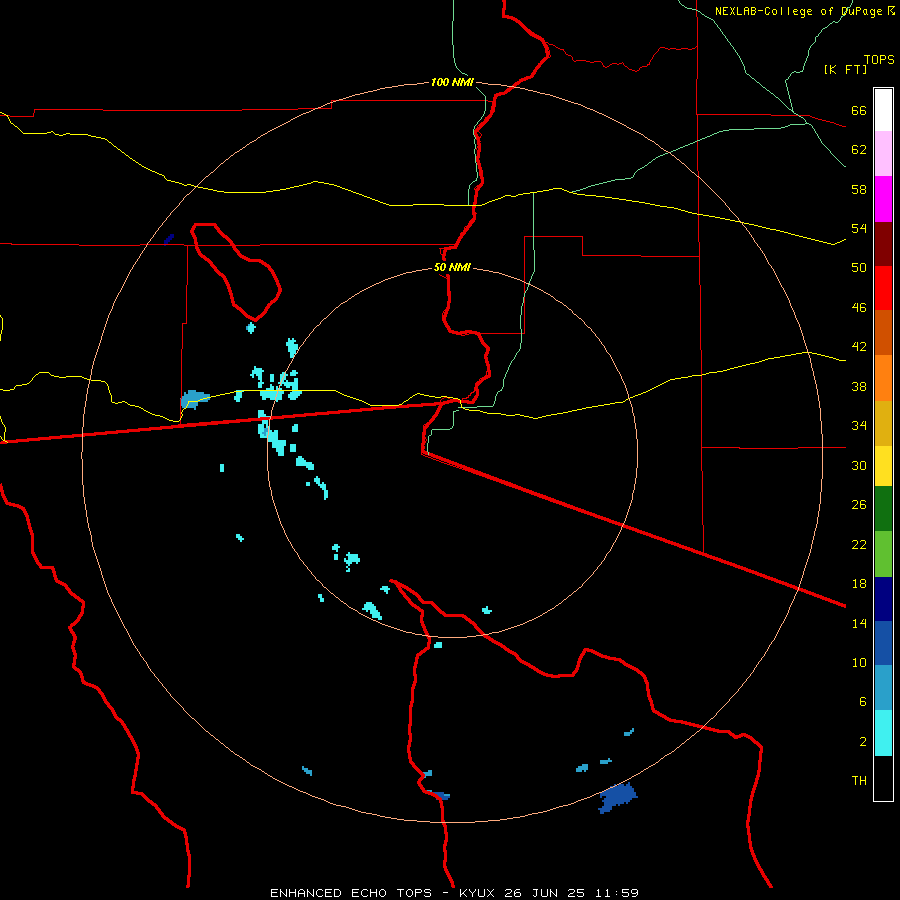Click the 54 legend value
The width and height of the screenshot is (900, 900).
tap(859, 228)
